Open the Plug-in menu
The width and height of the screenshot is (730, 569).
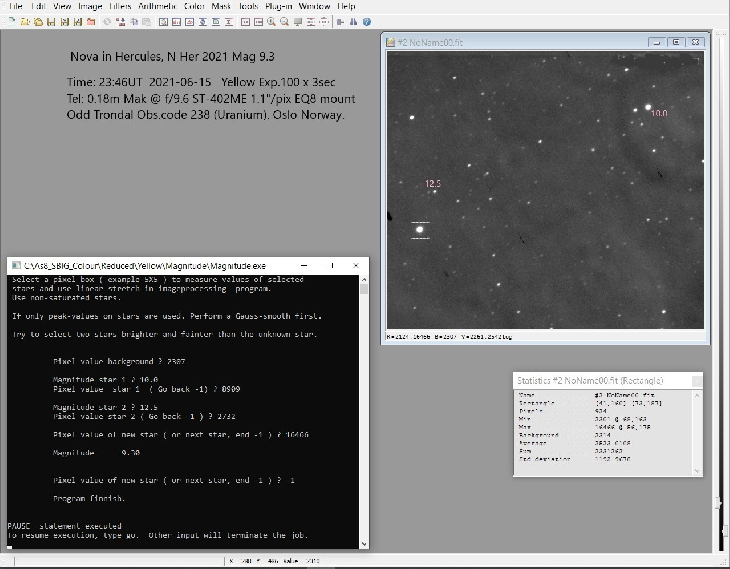click(x=279, y=6)
